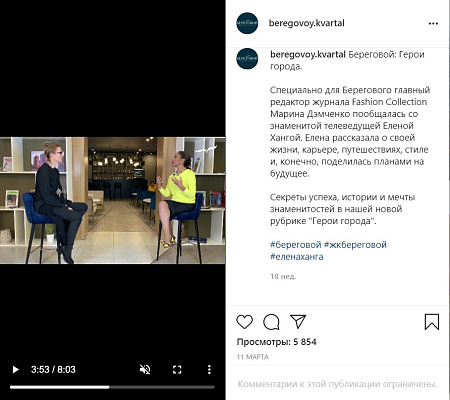This screenshot has width=450, height=400.
Task: Open the #еленаханга hashtag
Action: (x=297, y=257)
